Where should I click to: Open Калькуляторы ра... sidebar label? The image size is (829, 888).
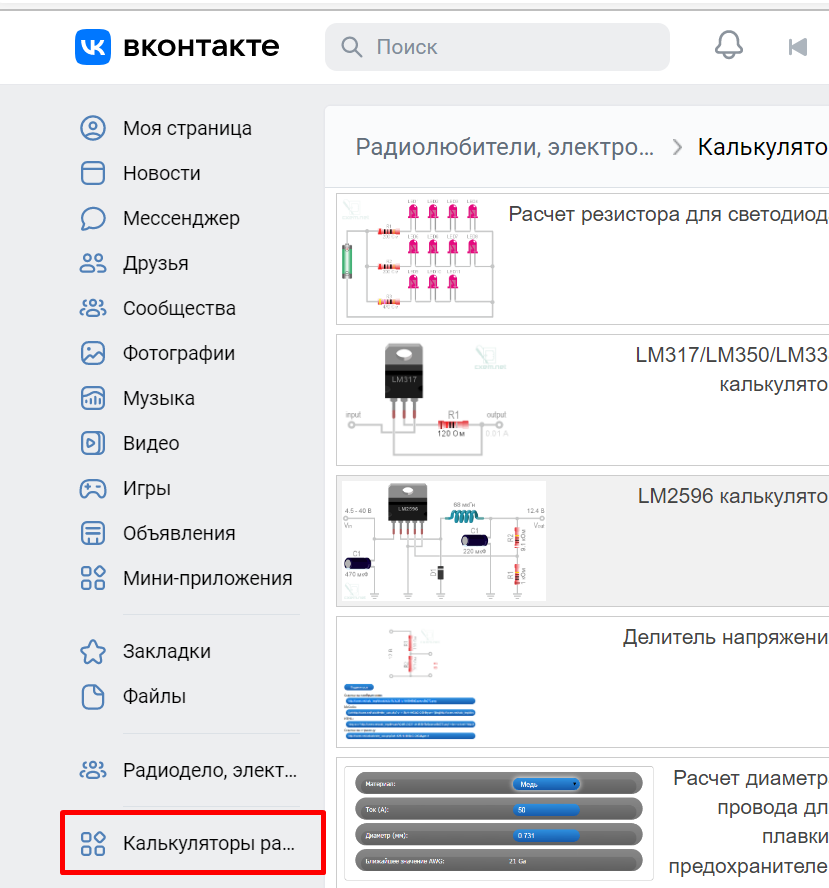pos(209,843)
